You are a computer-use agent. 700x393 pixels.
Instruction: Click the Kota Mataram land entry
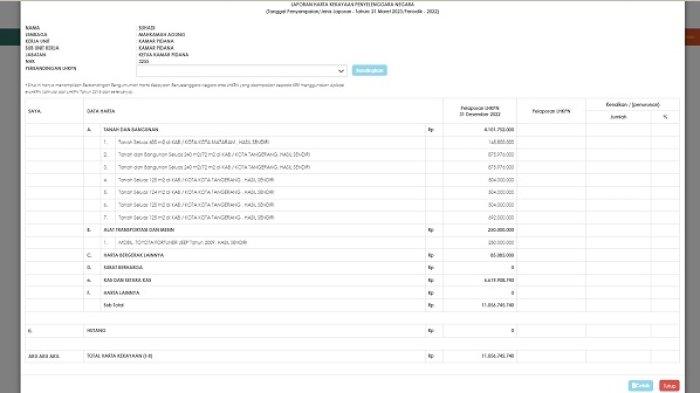(193, 142)
